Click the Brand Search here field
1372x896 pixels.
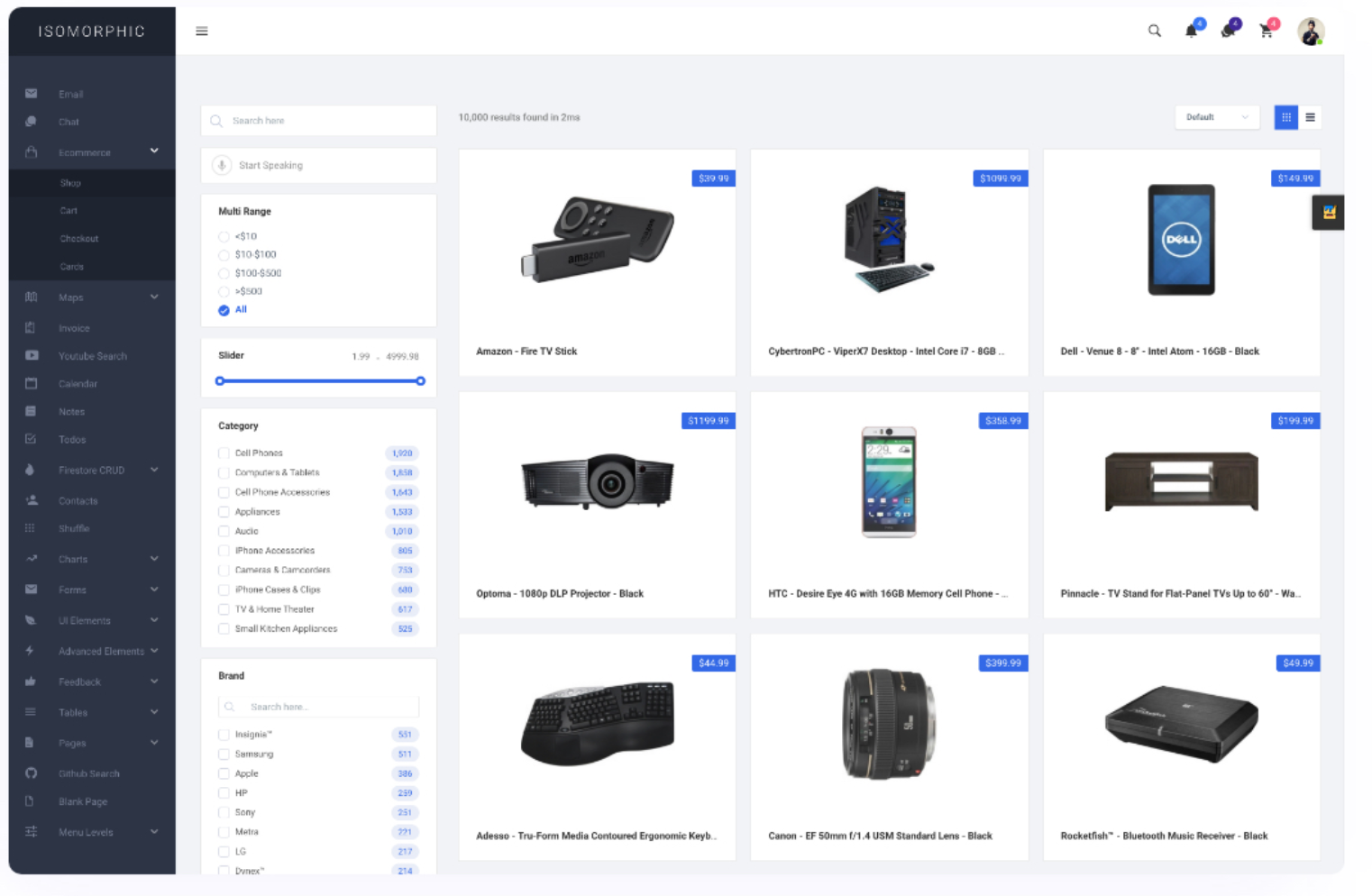click(x=319, y=708)
